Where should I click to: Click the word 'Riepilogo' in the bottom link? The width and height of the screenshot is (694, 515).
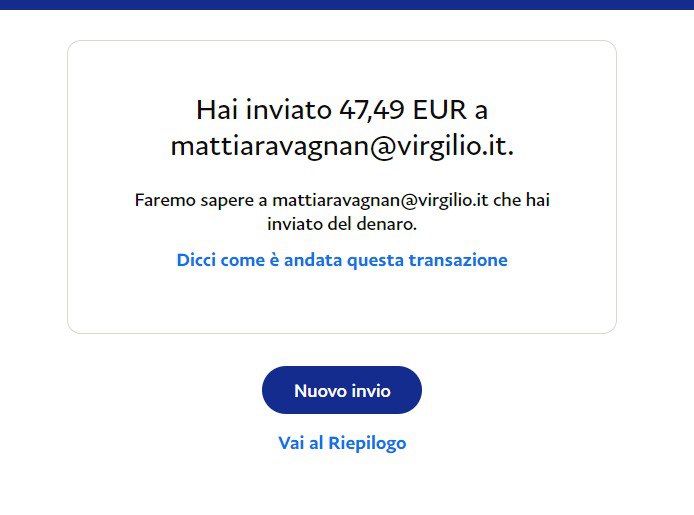pyautogui.click(x=367, y=443)
